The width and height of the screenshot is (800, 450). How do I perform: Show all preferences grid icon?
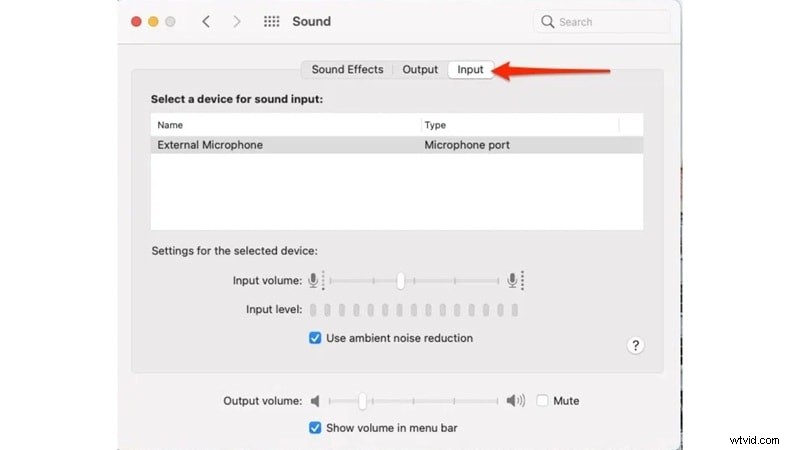[271, 21]
